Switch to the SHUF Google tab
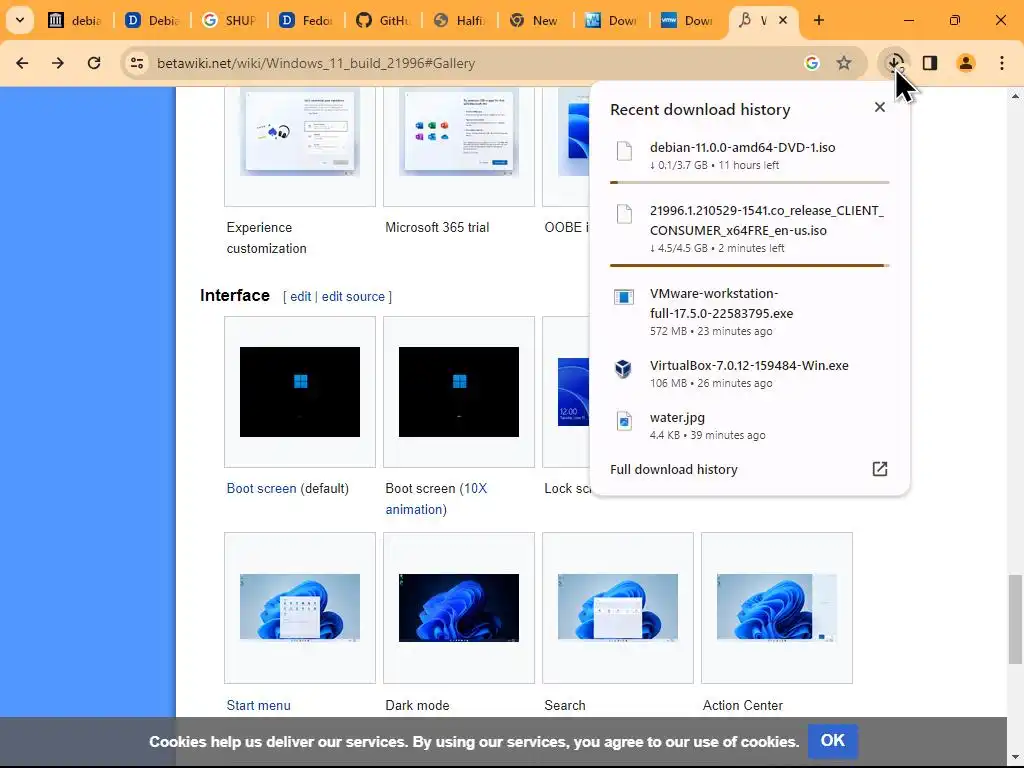This screenshot has width=1024, height=768. [x=229, y=20]
